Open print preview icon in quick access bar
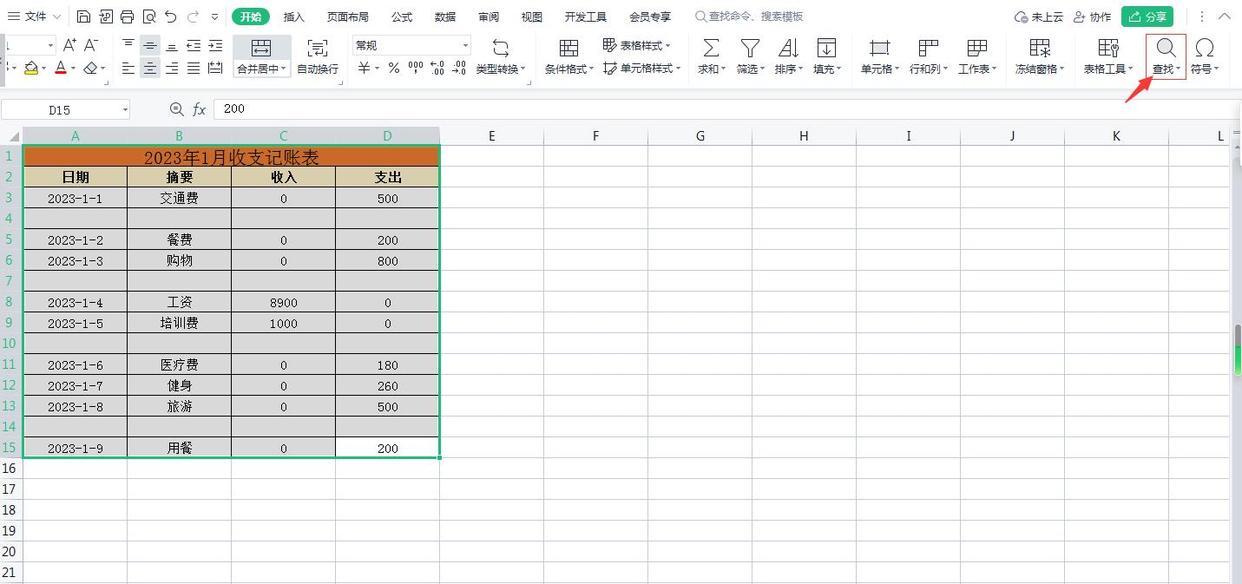 [149, 17]
